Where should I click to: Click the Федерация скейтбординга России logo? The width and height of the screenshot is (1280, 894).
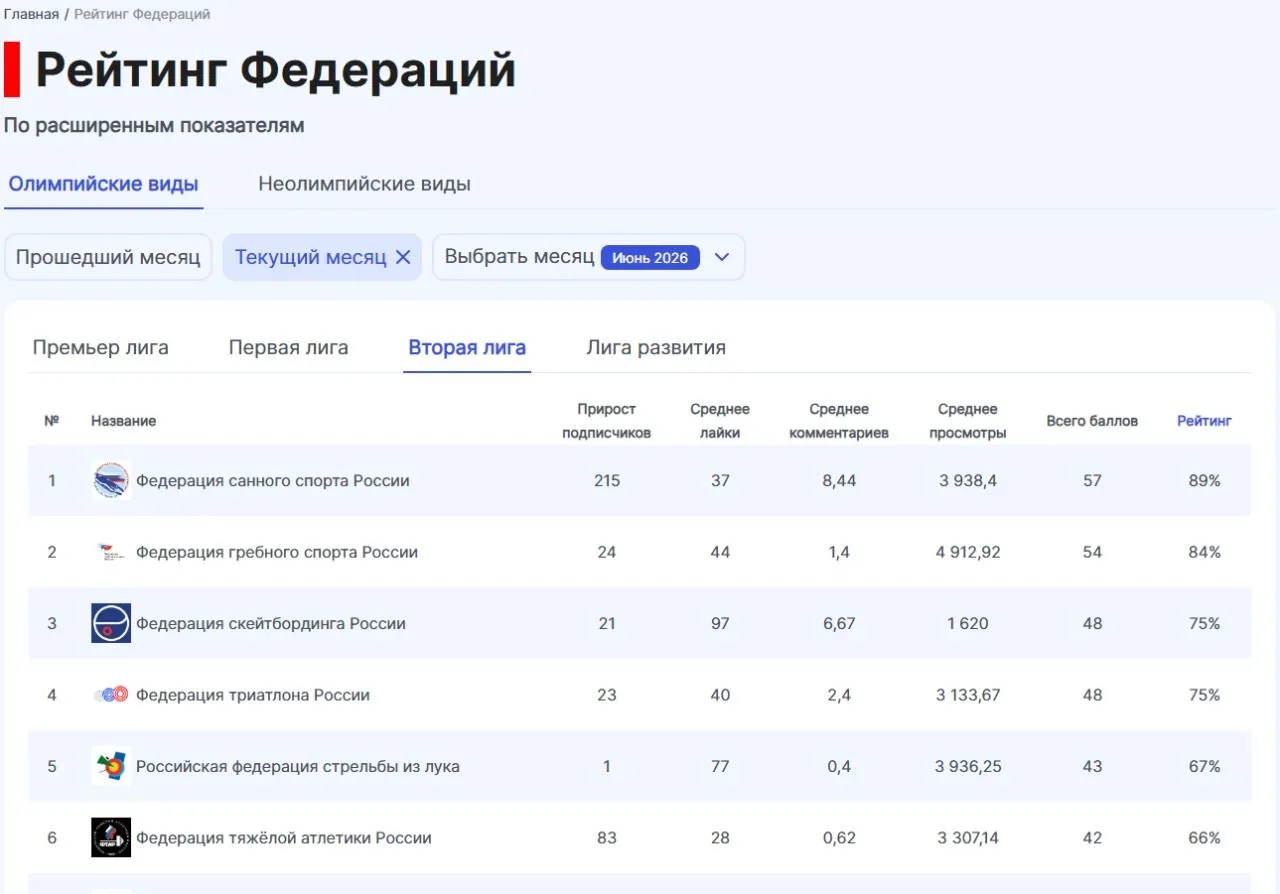111,623
